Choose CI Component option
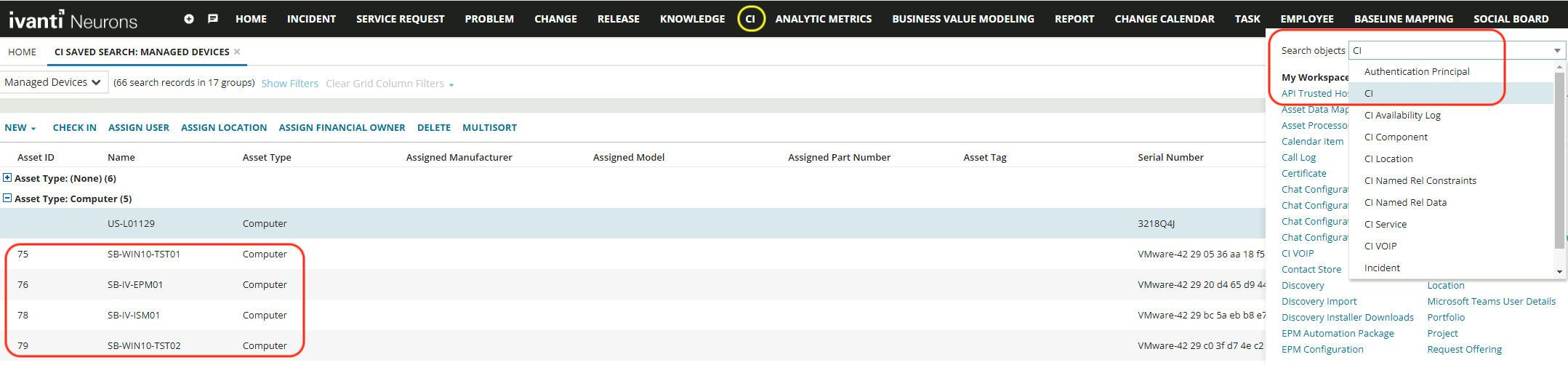 (1452, 137)
